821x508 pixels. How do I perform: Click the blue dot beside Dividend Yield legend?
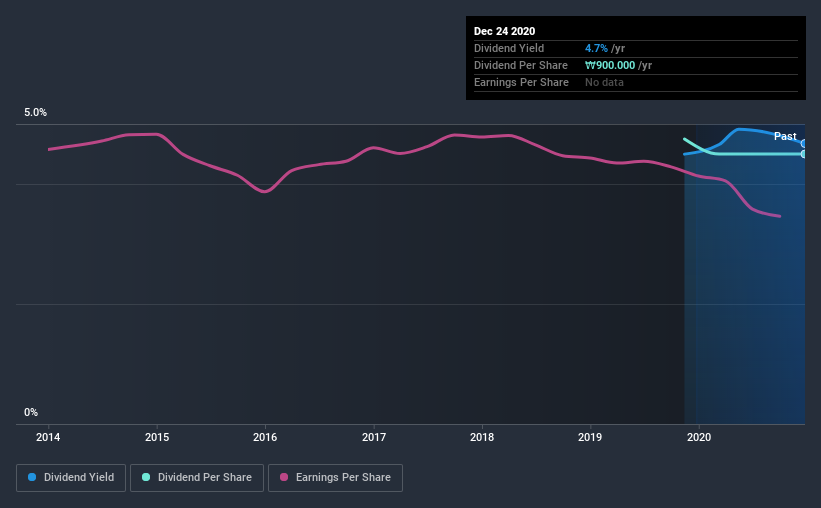coord(32,478)
